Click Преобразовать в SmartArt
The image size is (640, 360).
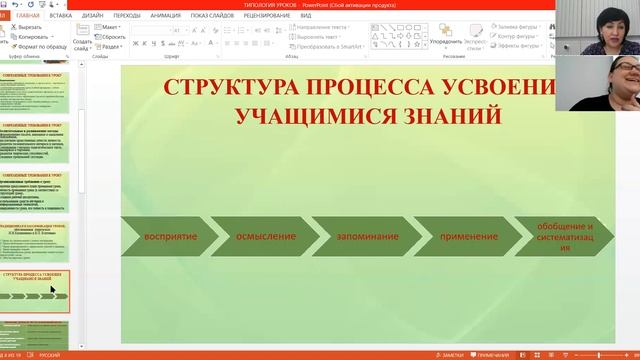click(327, 47)
